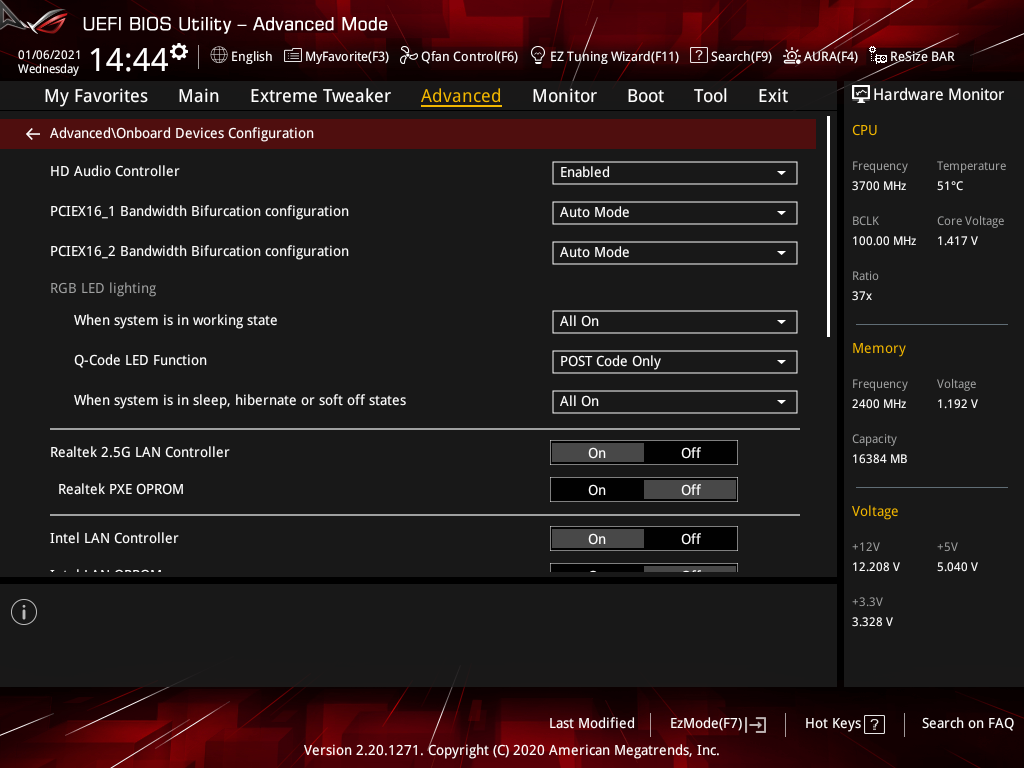
Task: Open PCIEX16_1 Bandwidth Bifurcation dropdown
Action: click(x=675, y=213)
